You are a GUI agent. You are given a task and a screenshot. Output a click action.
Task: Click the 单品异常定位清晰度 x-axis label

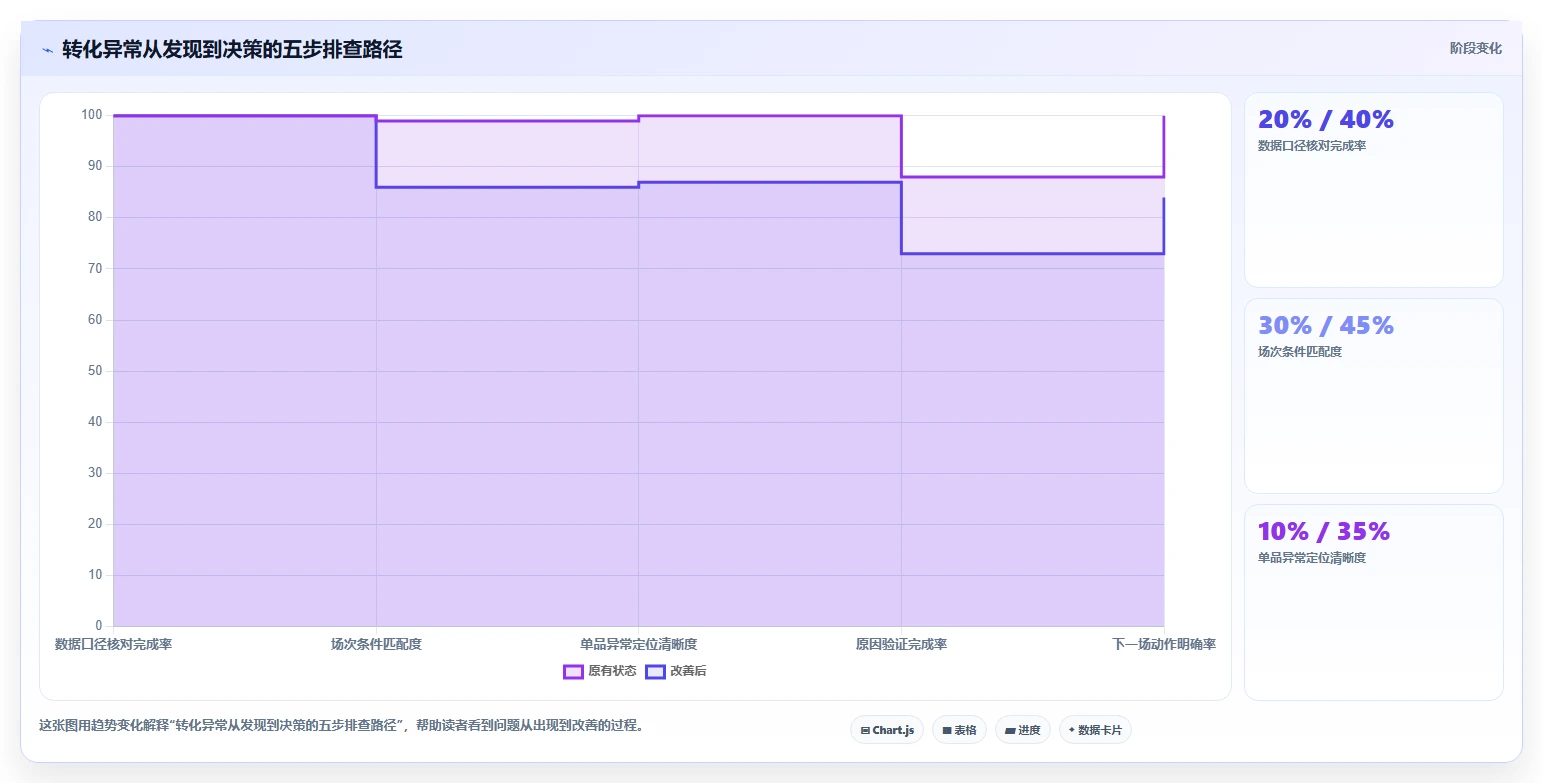point(638,644)
